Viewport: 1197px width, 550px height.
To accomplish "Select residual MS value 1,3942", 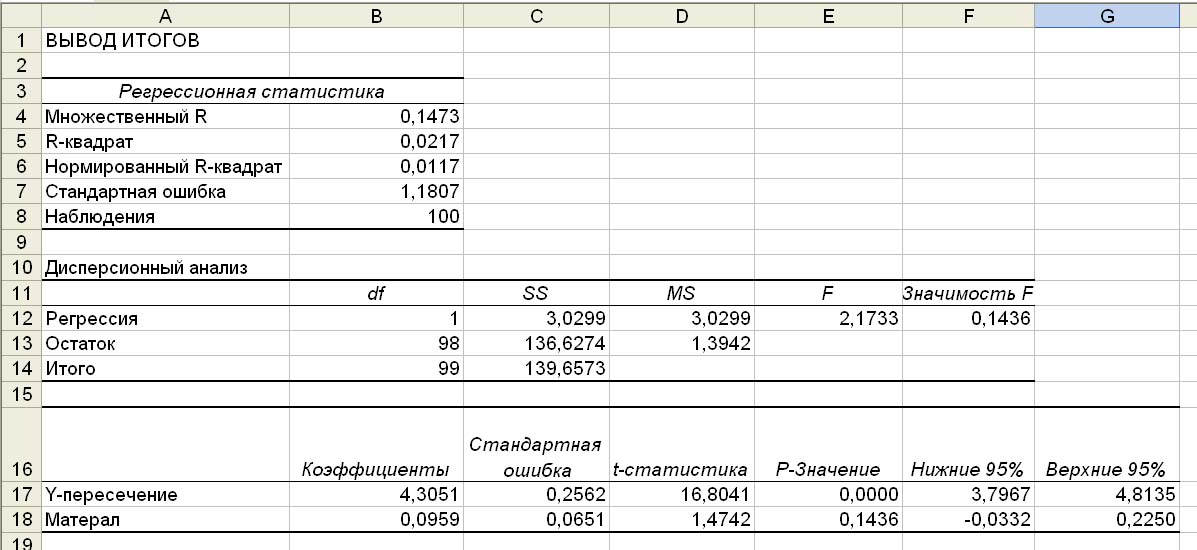I will tap(682, 343).
